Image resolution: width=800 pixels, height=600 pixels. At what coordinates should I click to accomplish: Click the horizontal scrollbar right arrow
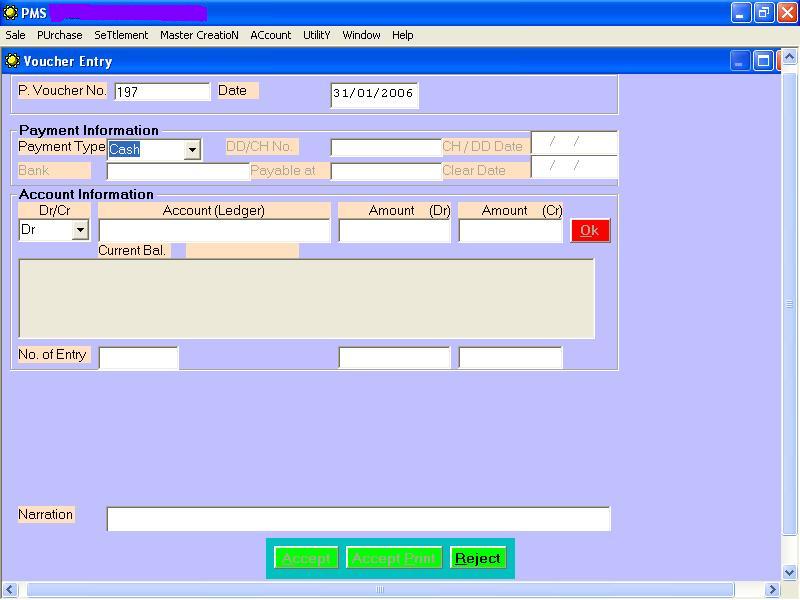771,590
